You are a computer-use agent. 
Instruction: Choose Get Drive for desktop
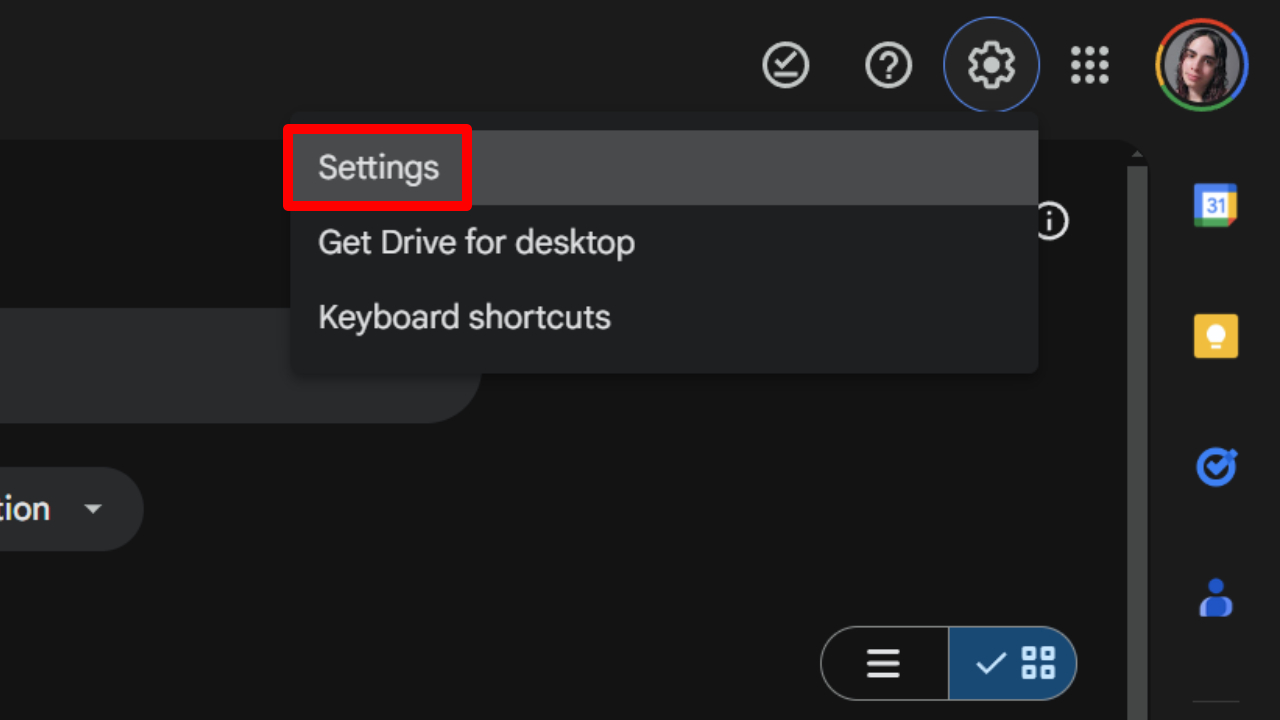pyautogui.click(x=476, y=243)
